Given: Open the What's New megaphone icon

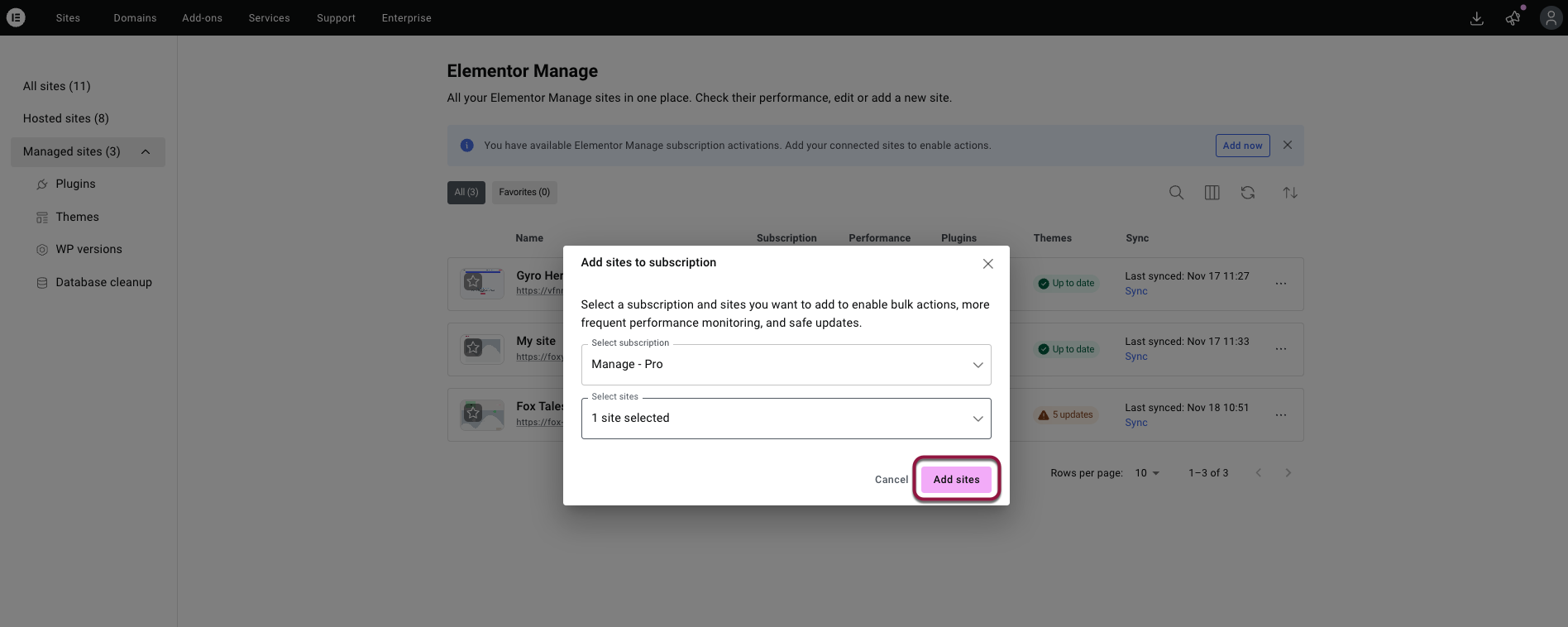Looking at the screenshot, I should coord(1513,18).
